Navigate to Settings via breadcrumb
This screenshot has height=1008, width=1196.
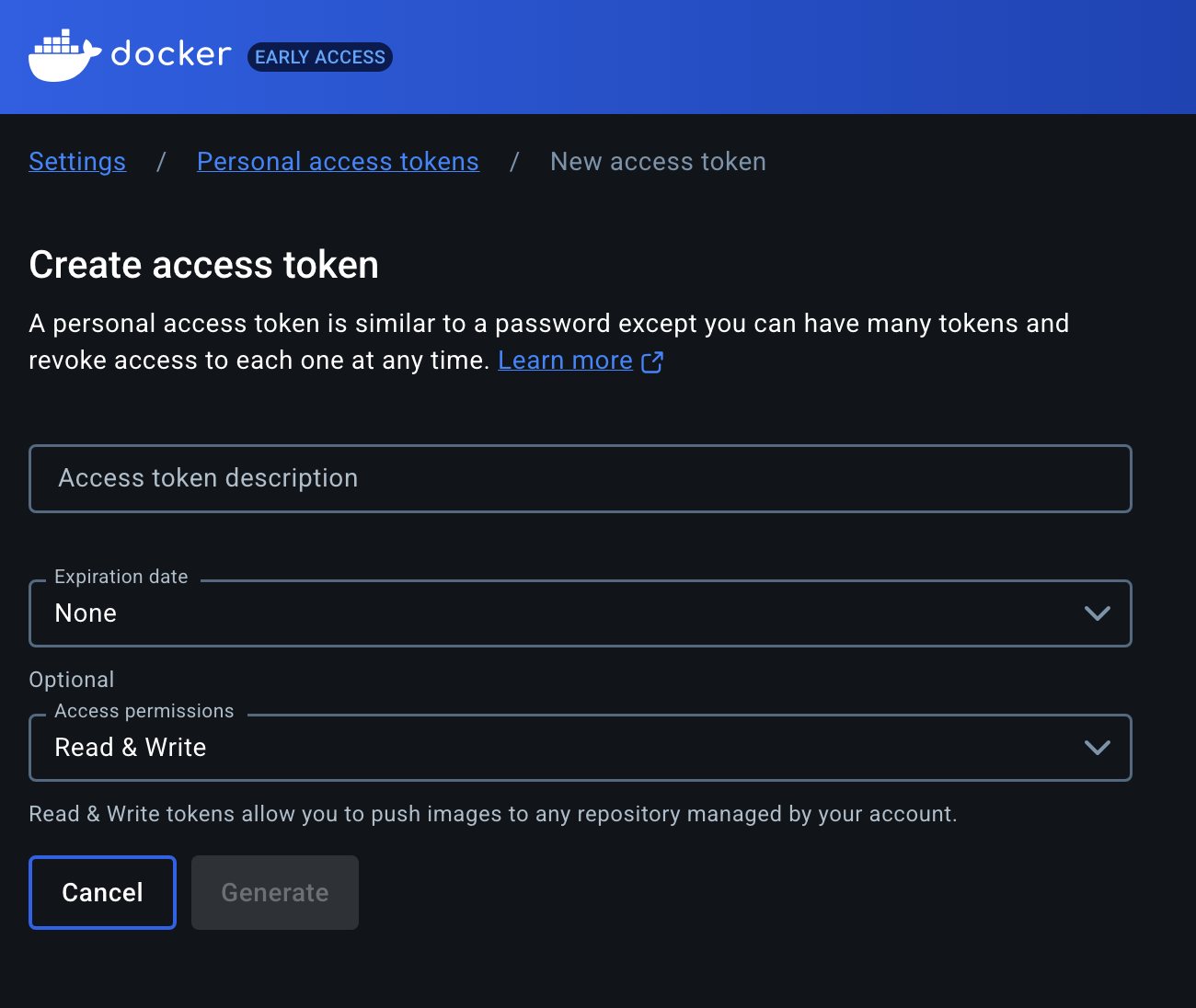(x=77, y=161)
